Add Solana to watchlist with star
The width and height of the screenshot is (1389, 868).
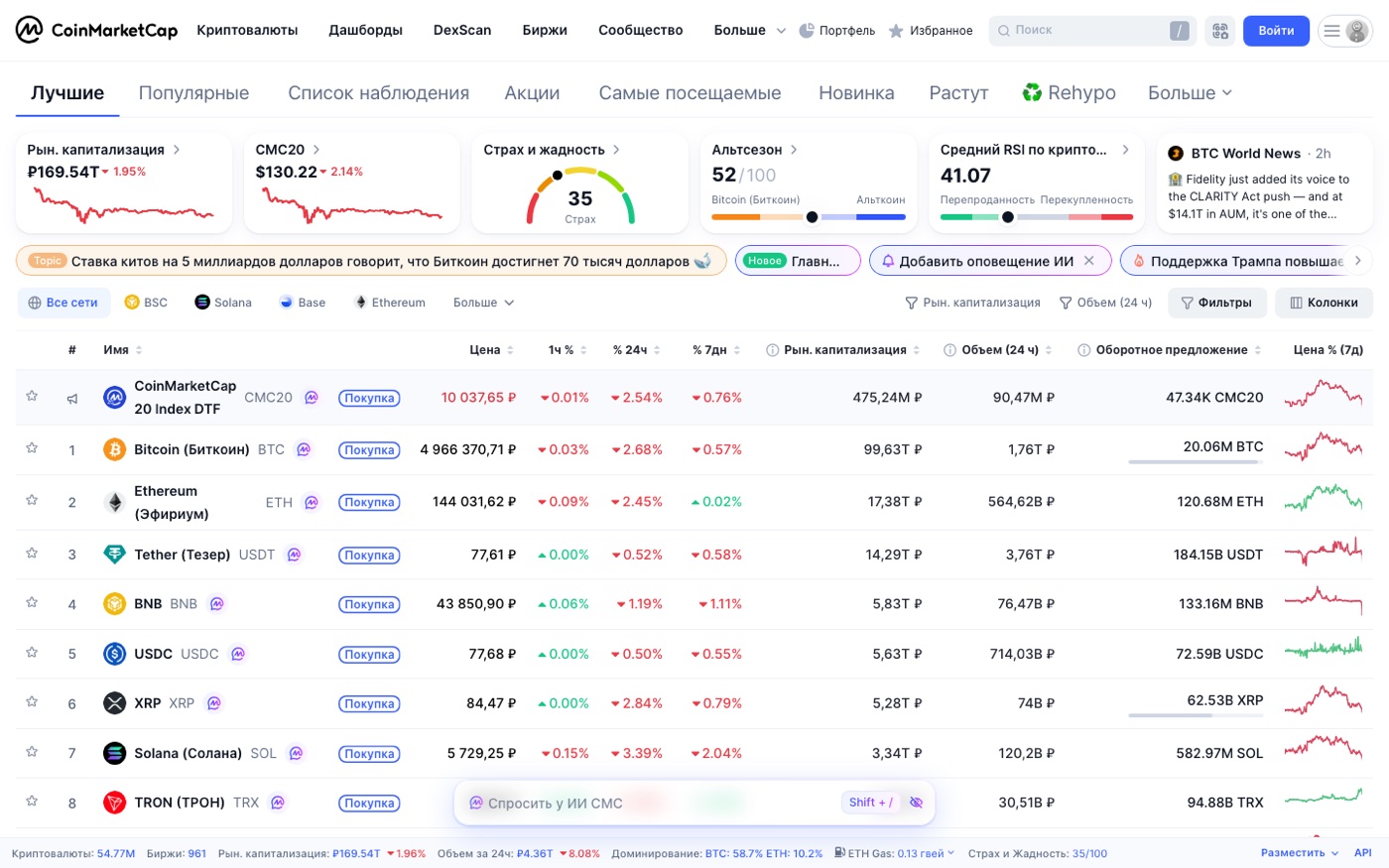32,751
